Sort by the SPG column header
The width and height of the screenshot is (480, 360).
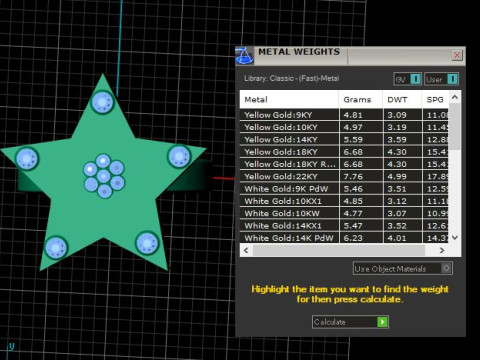point(435,99)
